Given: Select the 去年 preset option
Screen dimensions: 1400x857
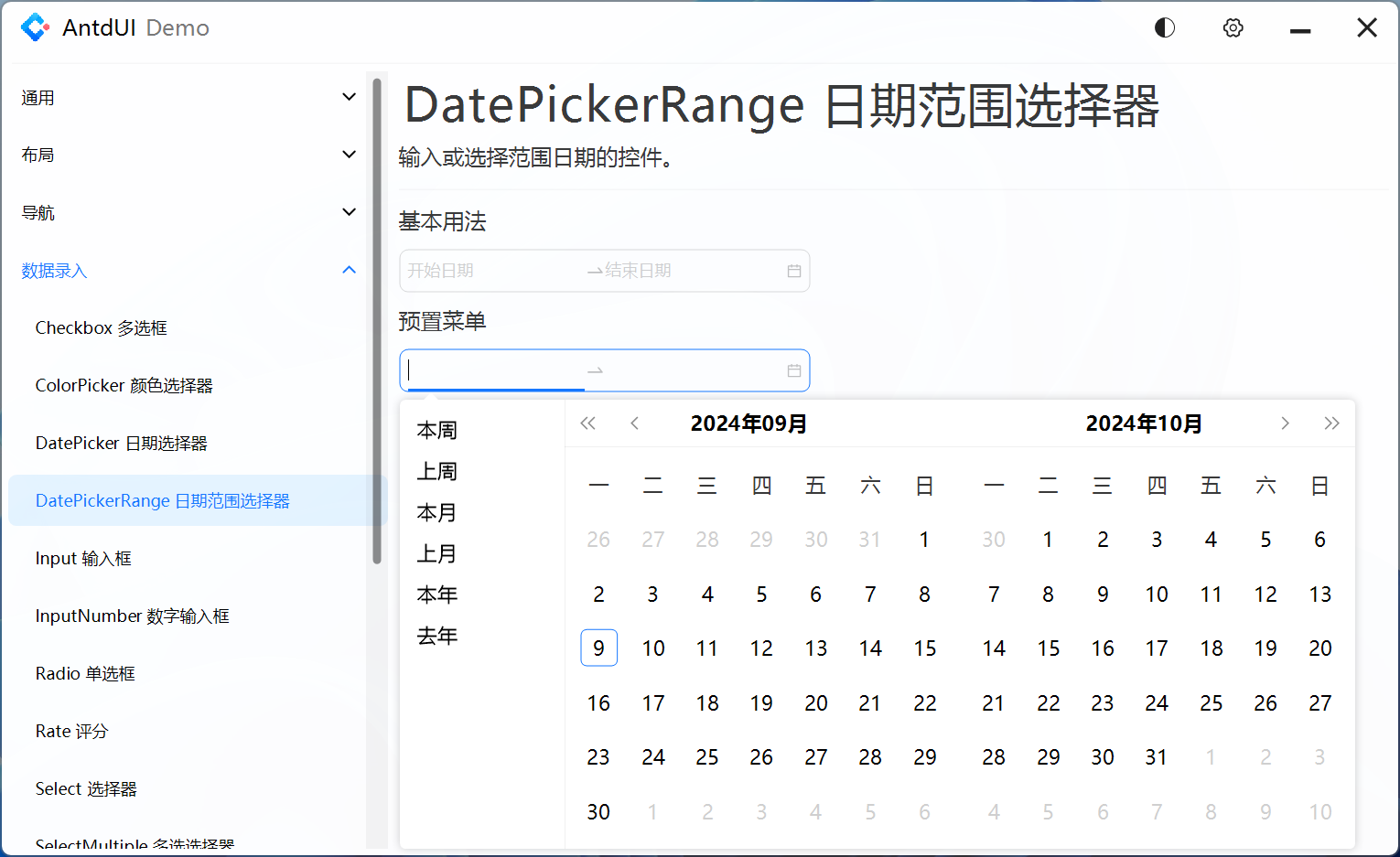Looking at the screenshot, I should tap(436, 636).
